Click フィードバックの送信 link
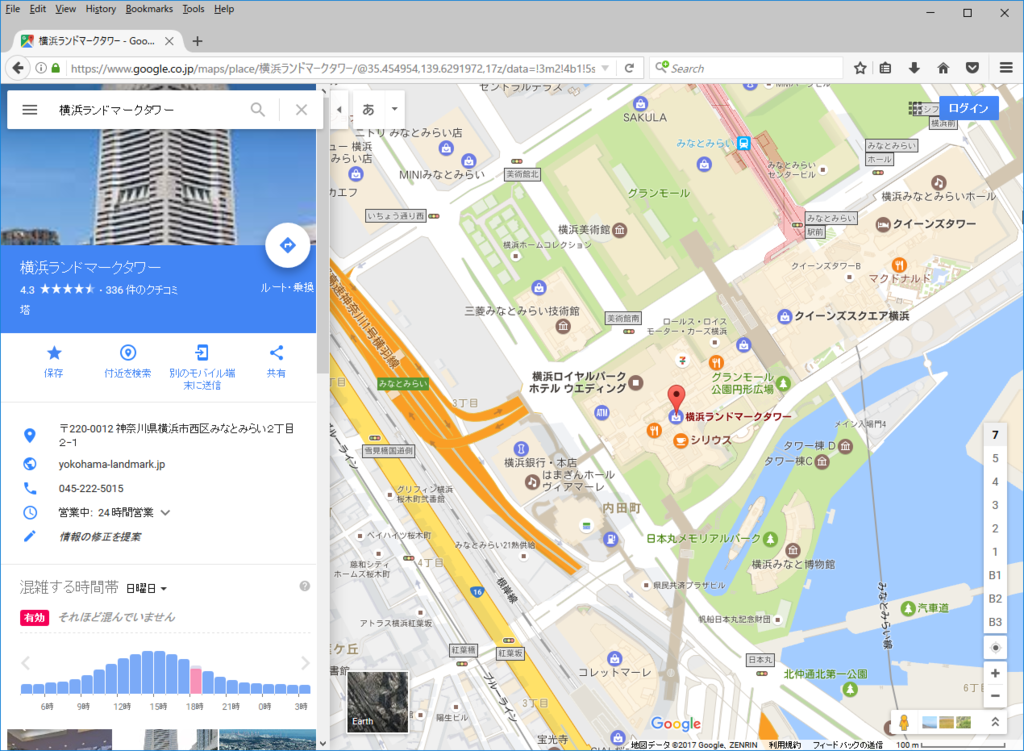Image resolution: width=1024 pixels, height=751 pixels. 848,745
